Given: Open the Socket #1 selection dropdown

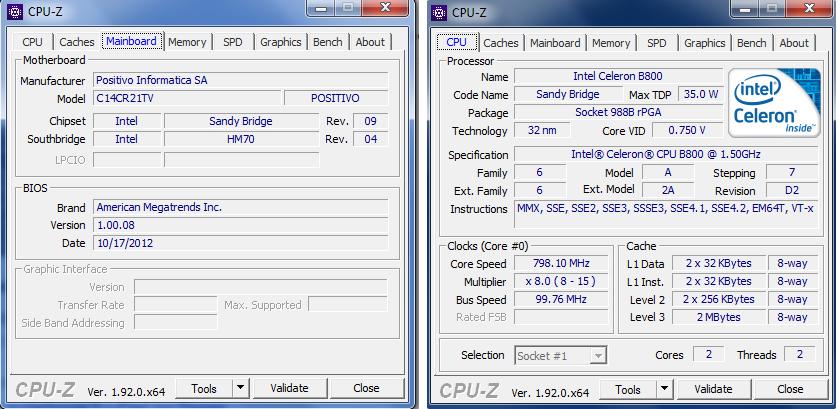Looking at the screenshot, I should [x=561, y=356].
